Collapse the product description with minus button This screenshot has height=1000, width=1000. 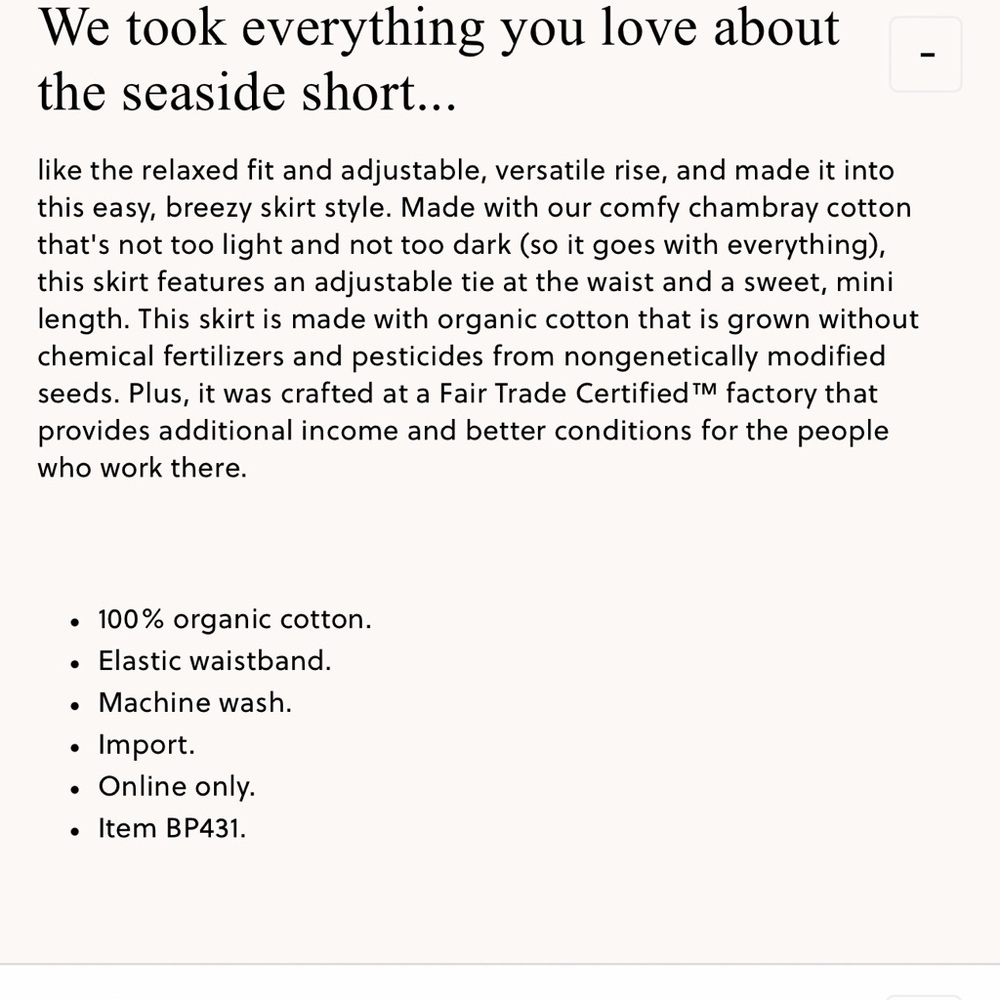pyautogui.click(x=925, y=55)
